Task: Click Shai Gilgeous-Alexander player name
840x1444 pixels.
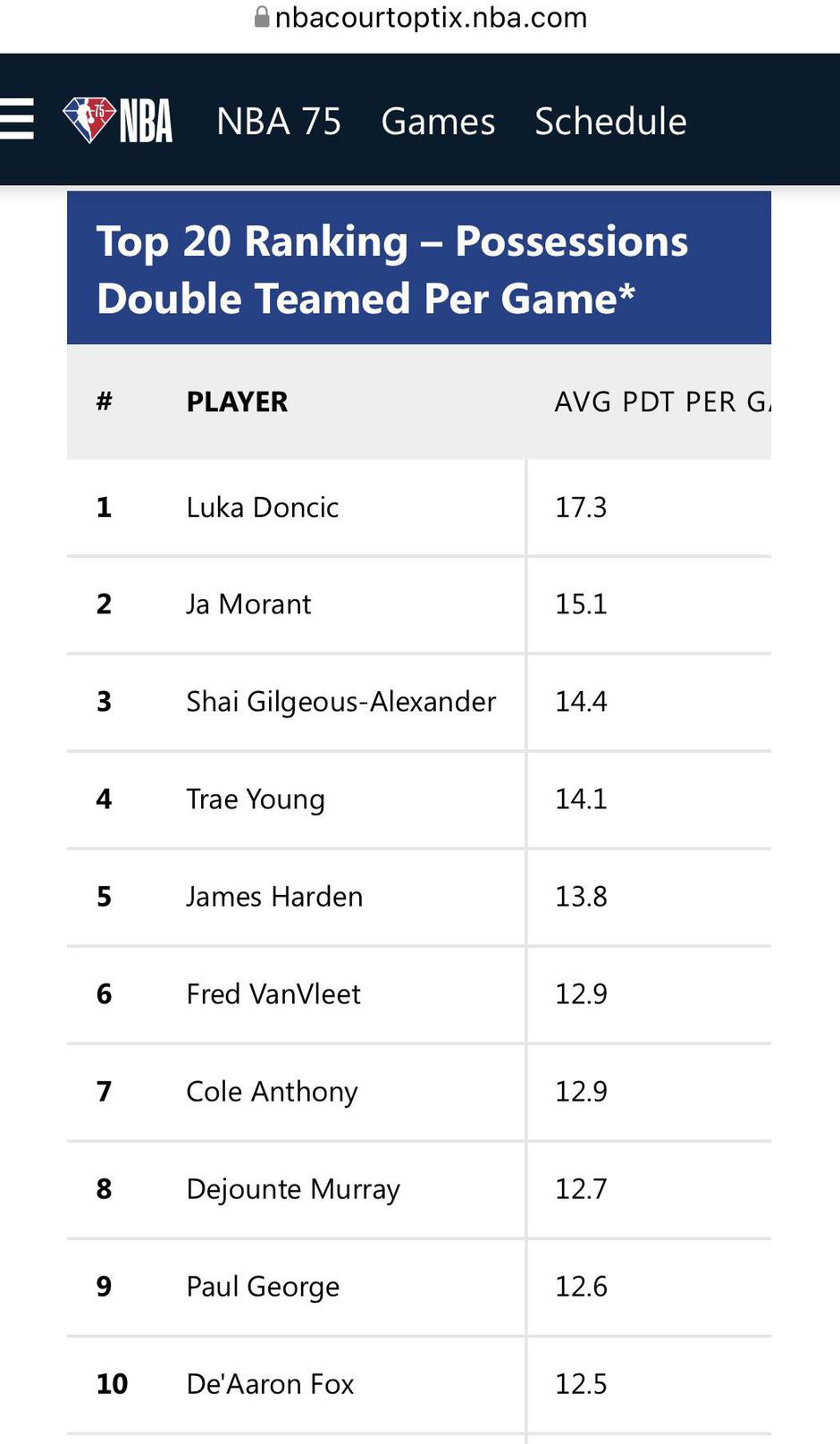Action: click(x=340, y=702)
